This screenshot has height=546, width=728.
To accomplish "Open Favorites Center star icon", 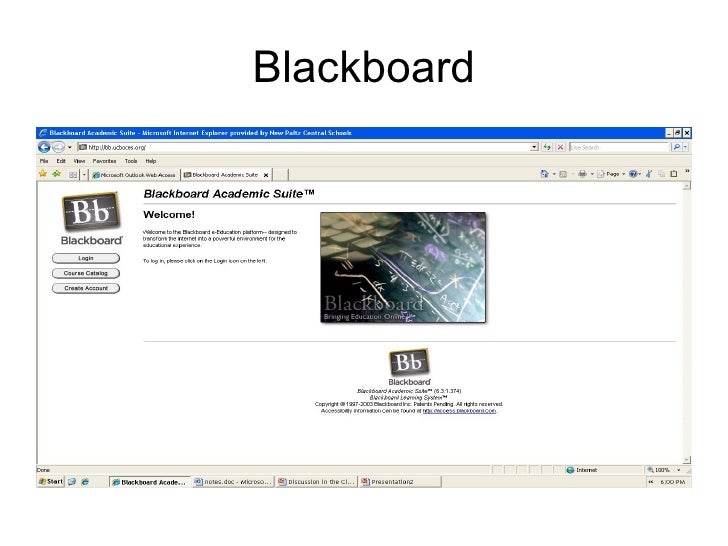I will pyautogui.click(x=43, y=174).
